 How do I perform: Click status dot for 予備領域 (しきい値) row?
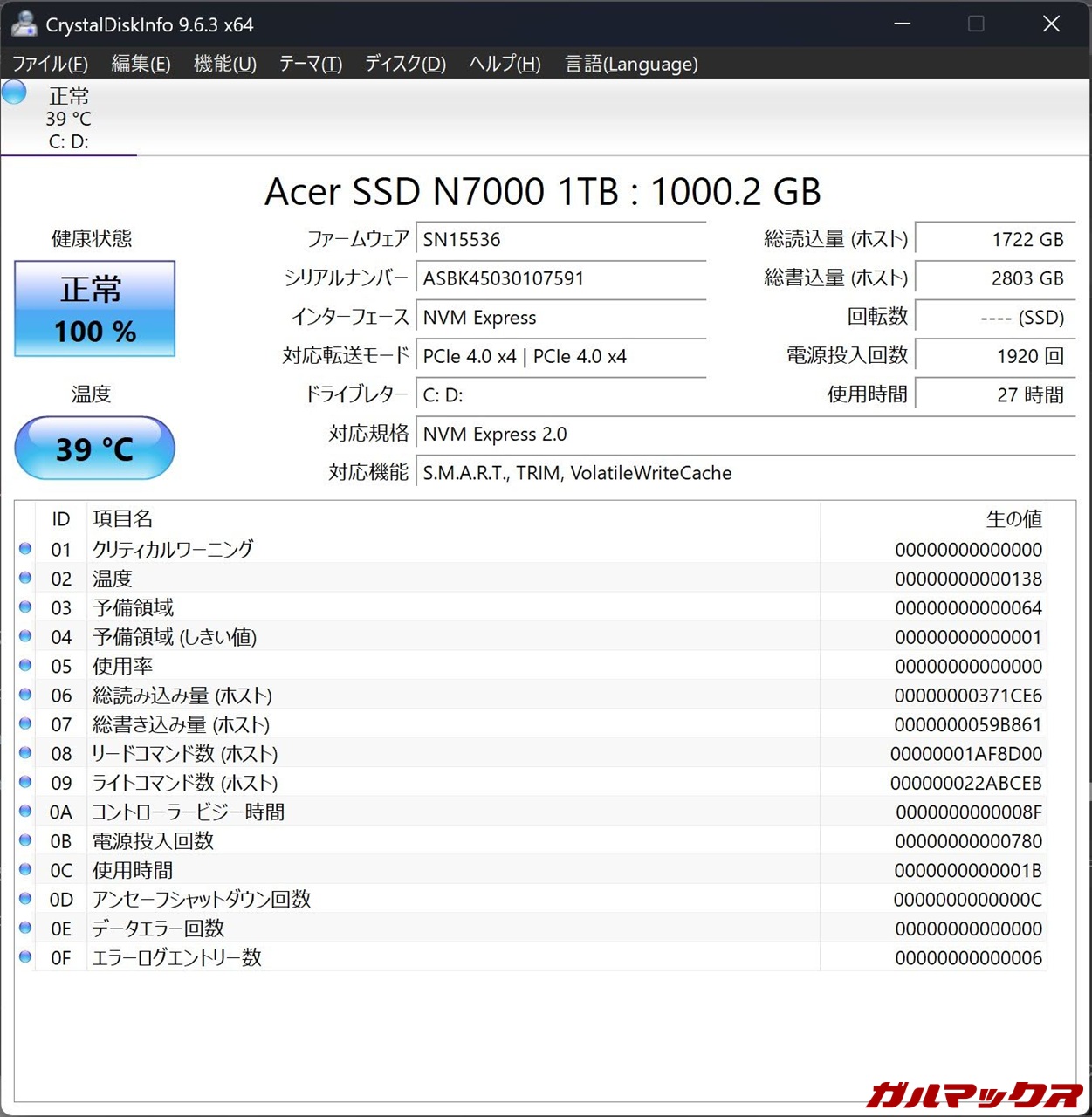25,636
